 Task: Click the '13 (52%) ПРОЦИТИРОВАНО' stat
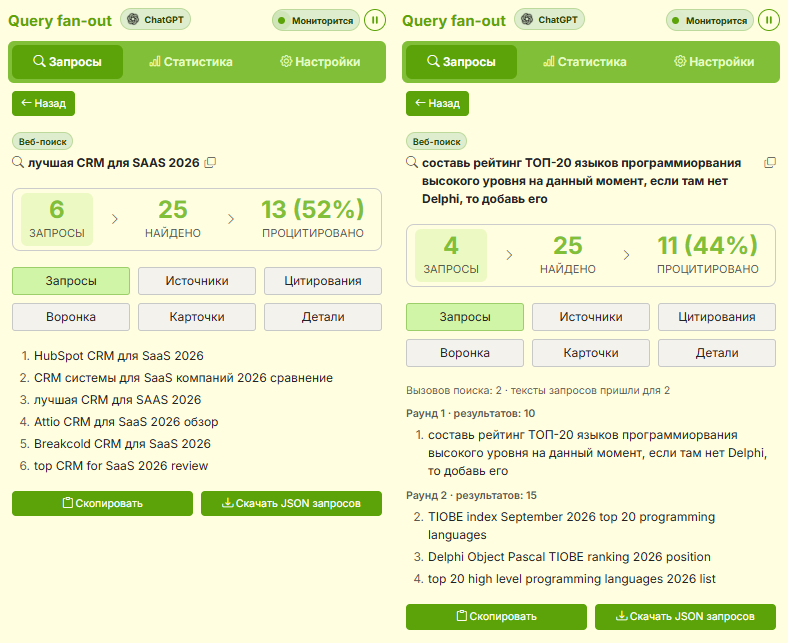point(313,219)
